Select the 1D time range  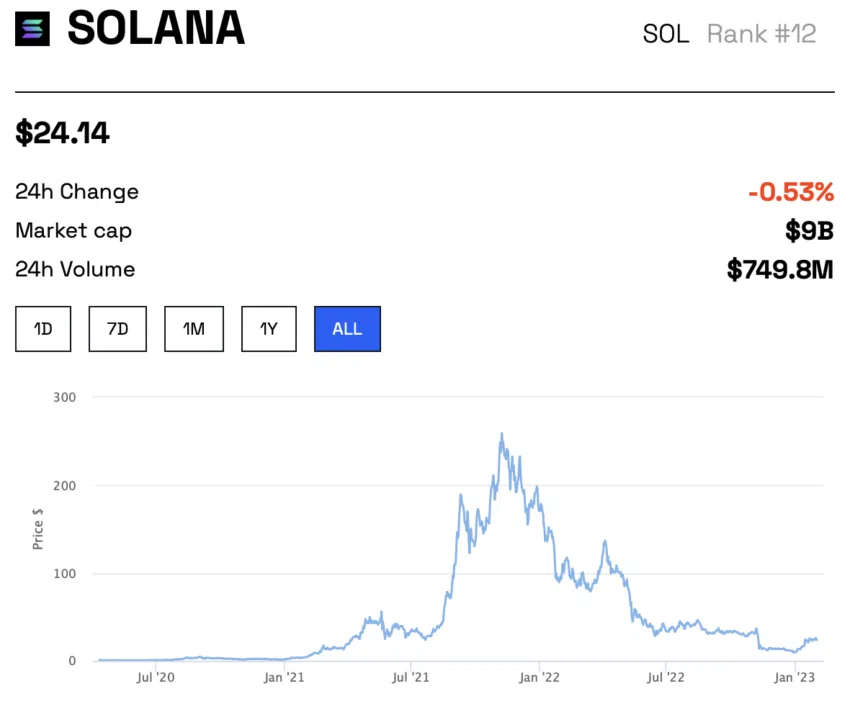(43, 329)
